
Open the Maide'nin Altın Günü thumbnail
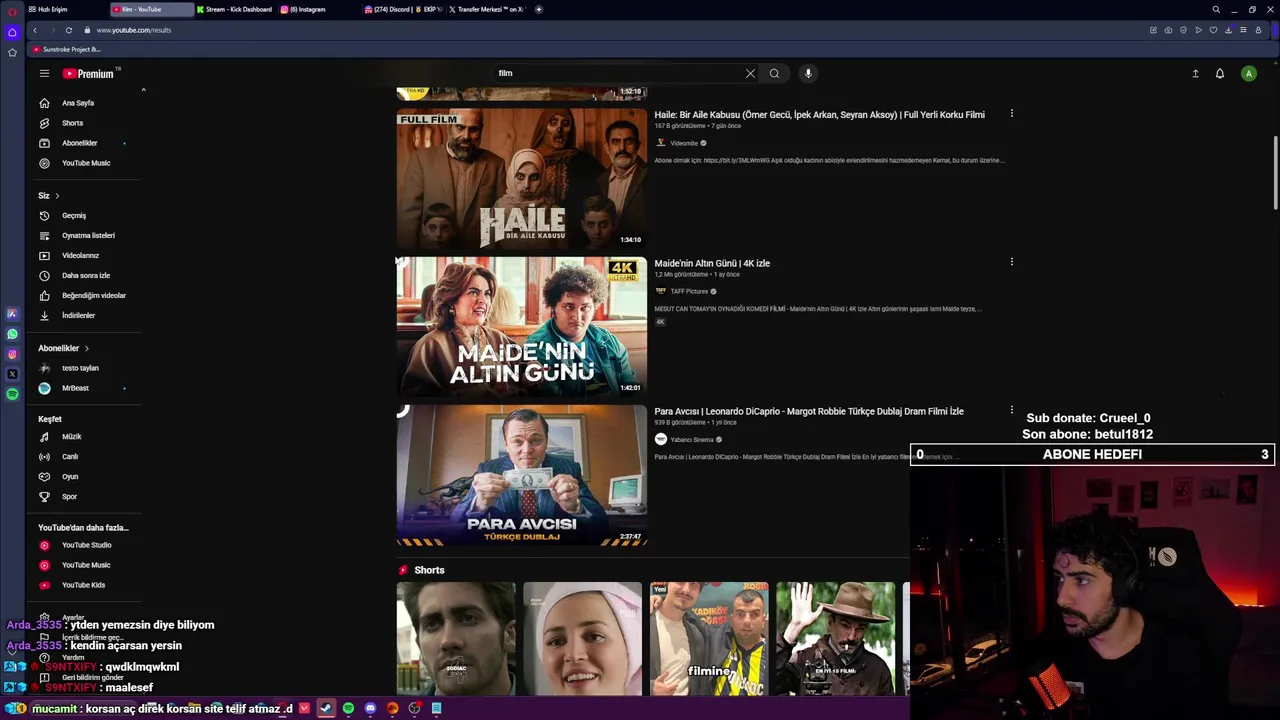click(522, 326)
